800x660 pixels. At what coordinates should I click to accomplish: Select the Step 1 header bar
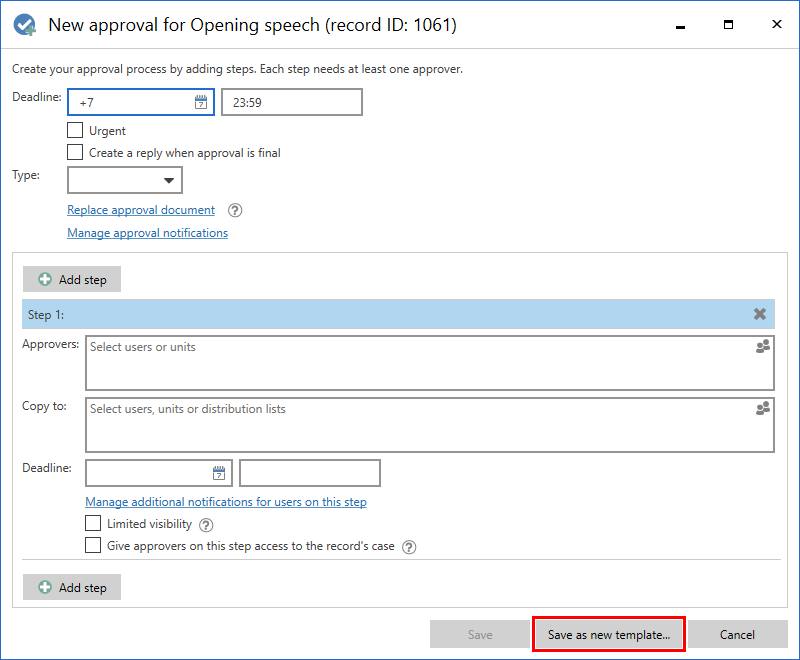pos(398,314)
